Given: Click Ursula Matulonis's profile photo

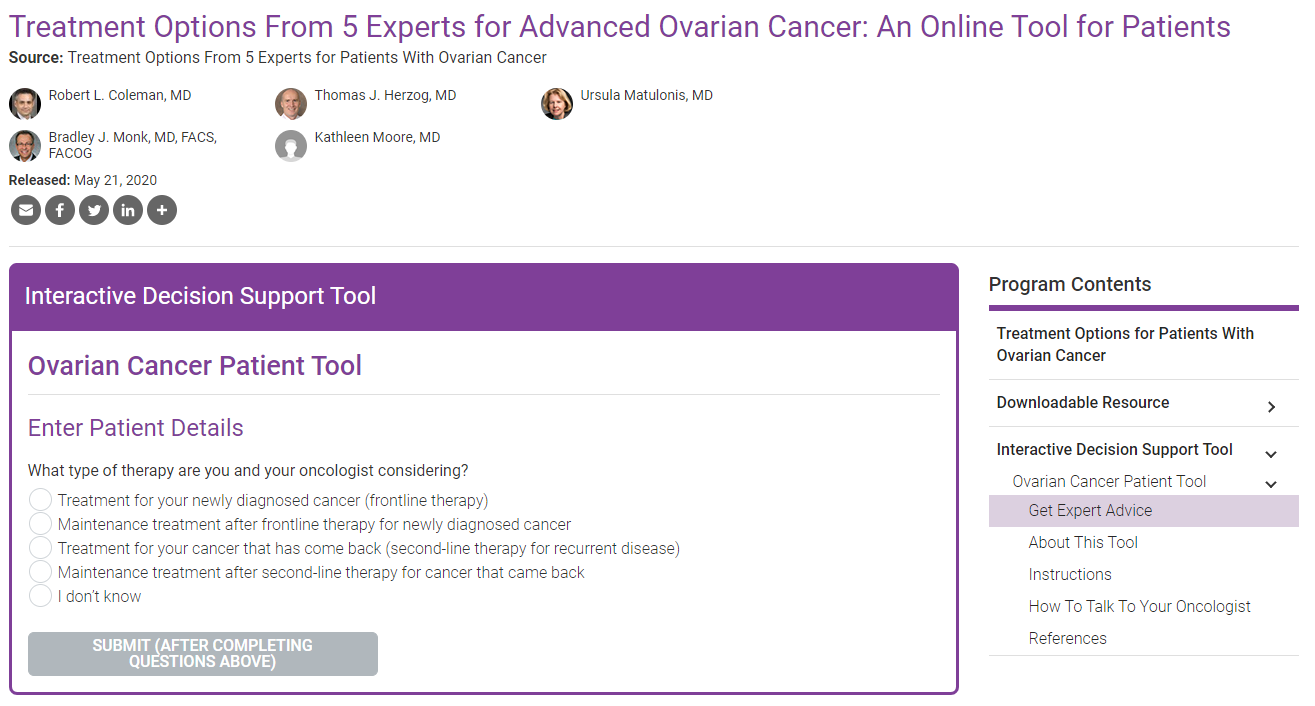Looking at the screenshot, I should [x=557, y=104].
